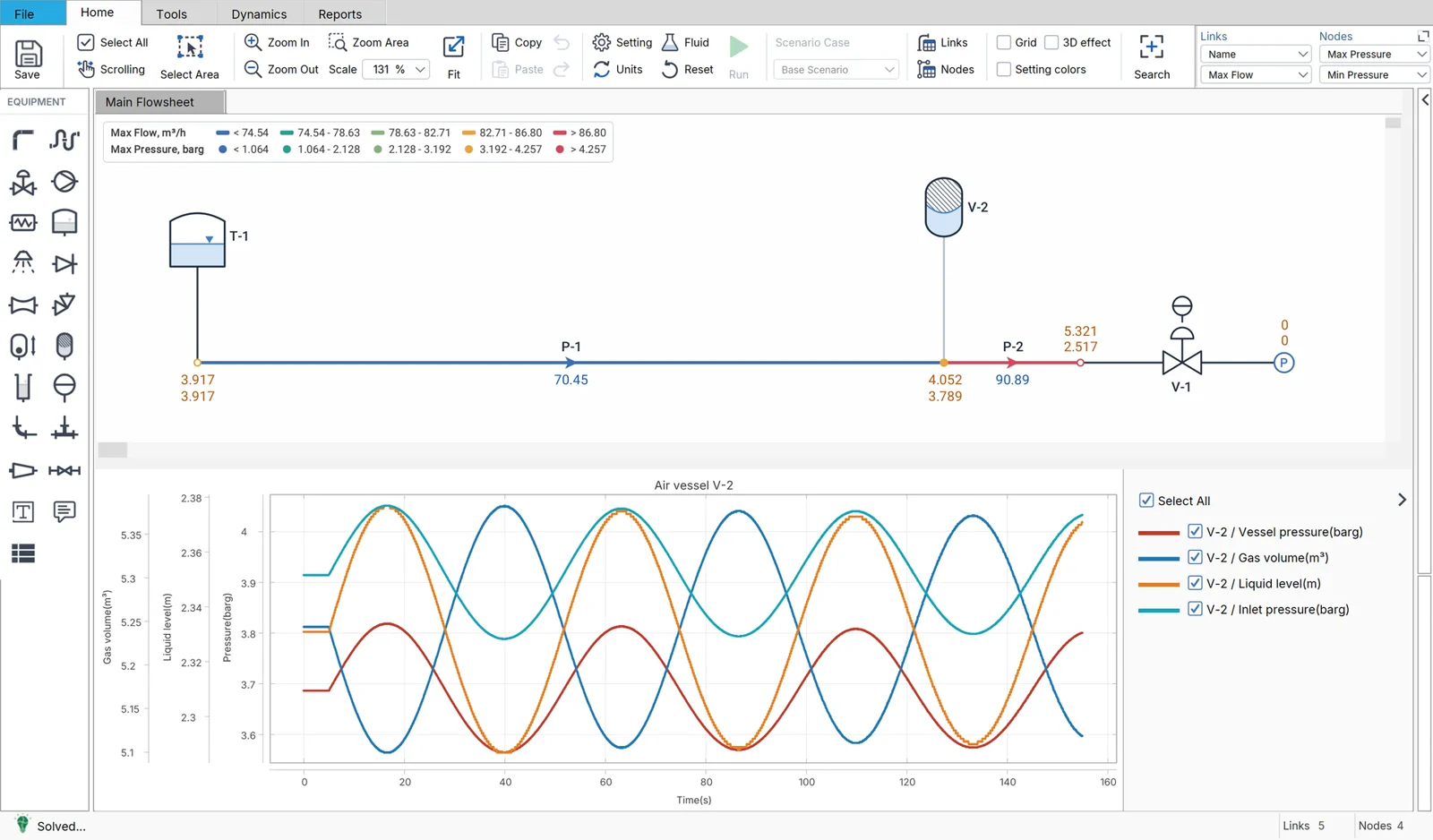Image resolution: width=1433 pixels, height=840 pixels.
Task: Click the Zoom Out magnifier icon
Action: [x=253, y=69]
